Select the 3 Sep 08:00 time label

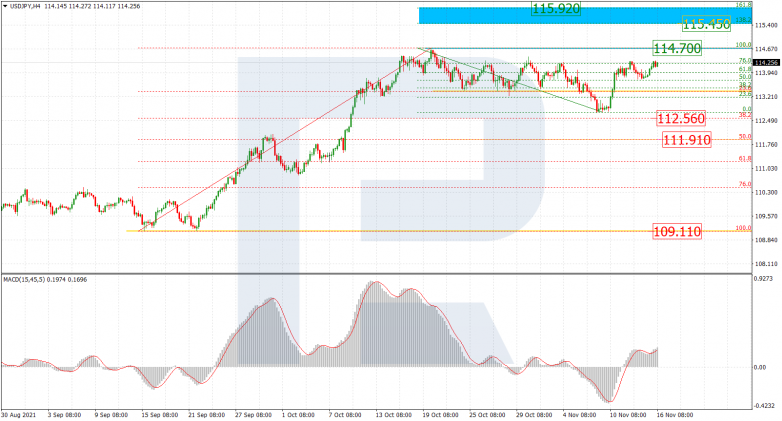[x=64, y=415]
